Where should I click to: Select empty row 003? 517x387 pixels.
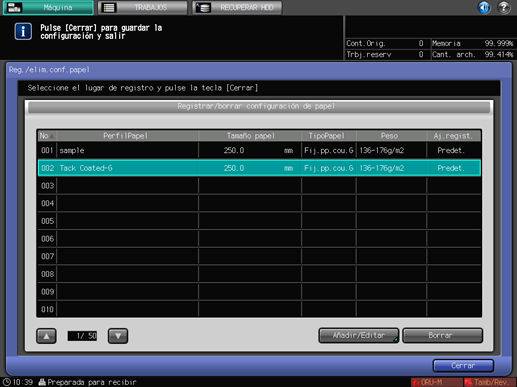(259, 186)
